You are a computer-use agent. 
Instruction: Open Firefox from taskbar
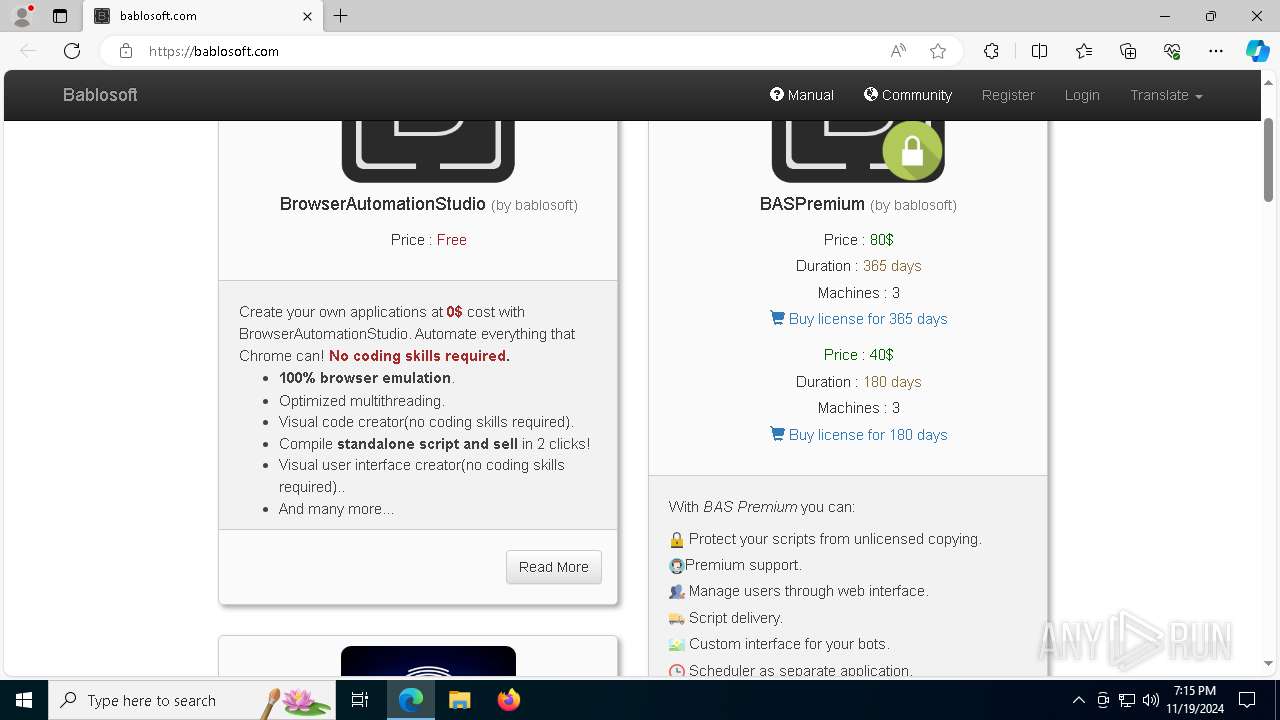[508, 700]
